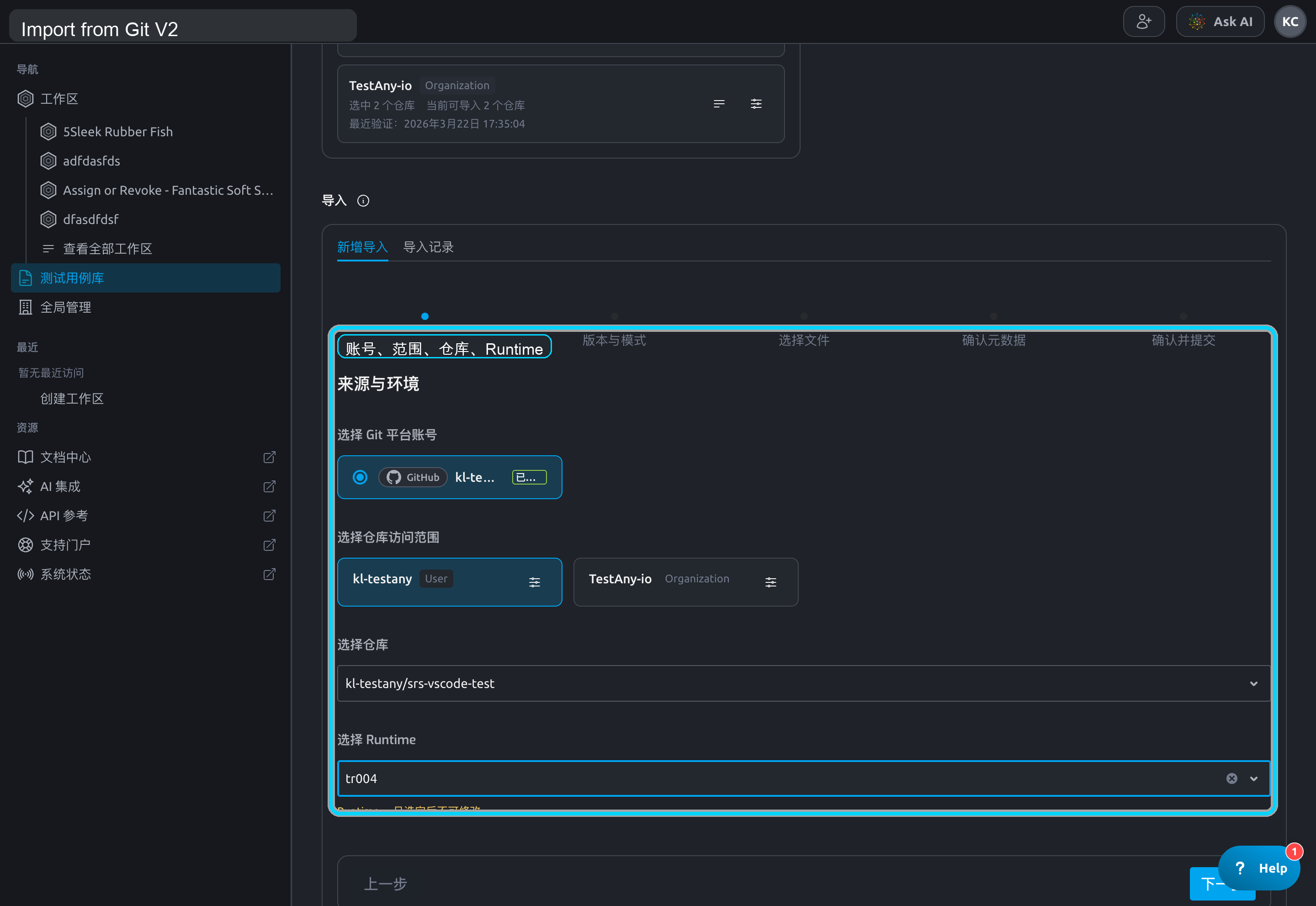Click the info icon next to 导入
The image size is (1316, 906).
coord(363,200)
